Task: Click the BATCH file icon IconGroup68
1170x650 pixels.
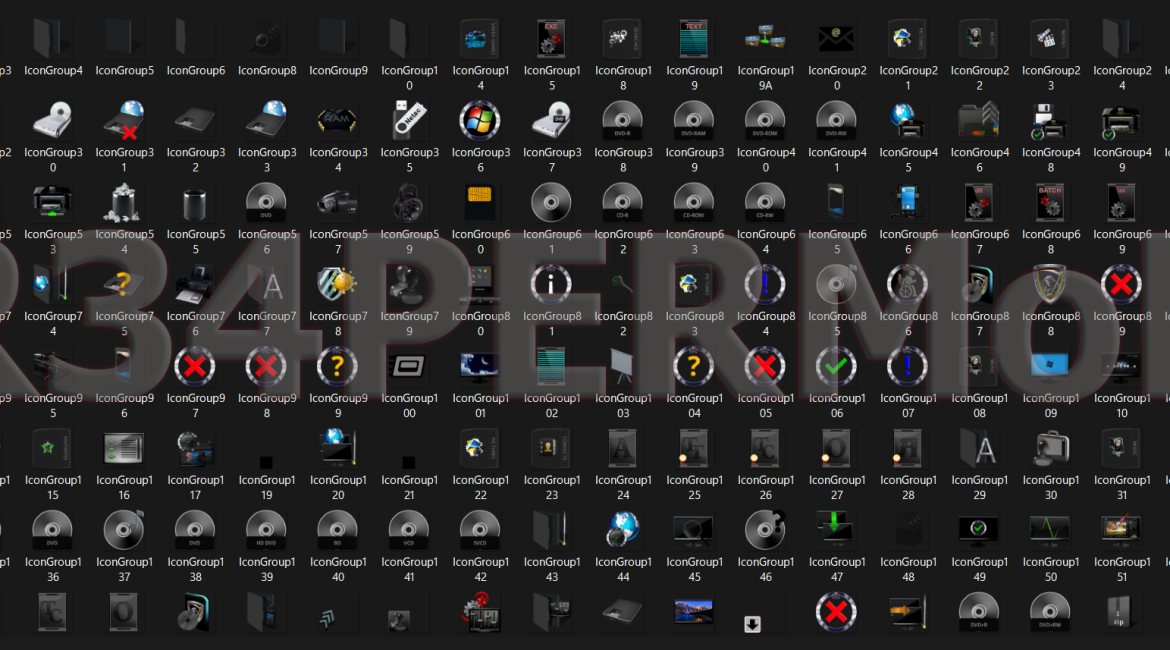Action: (x=1050, y=203)
